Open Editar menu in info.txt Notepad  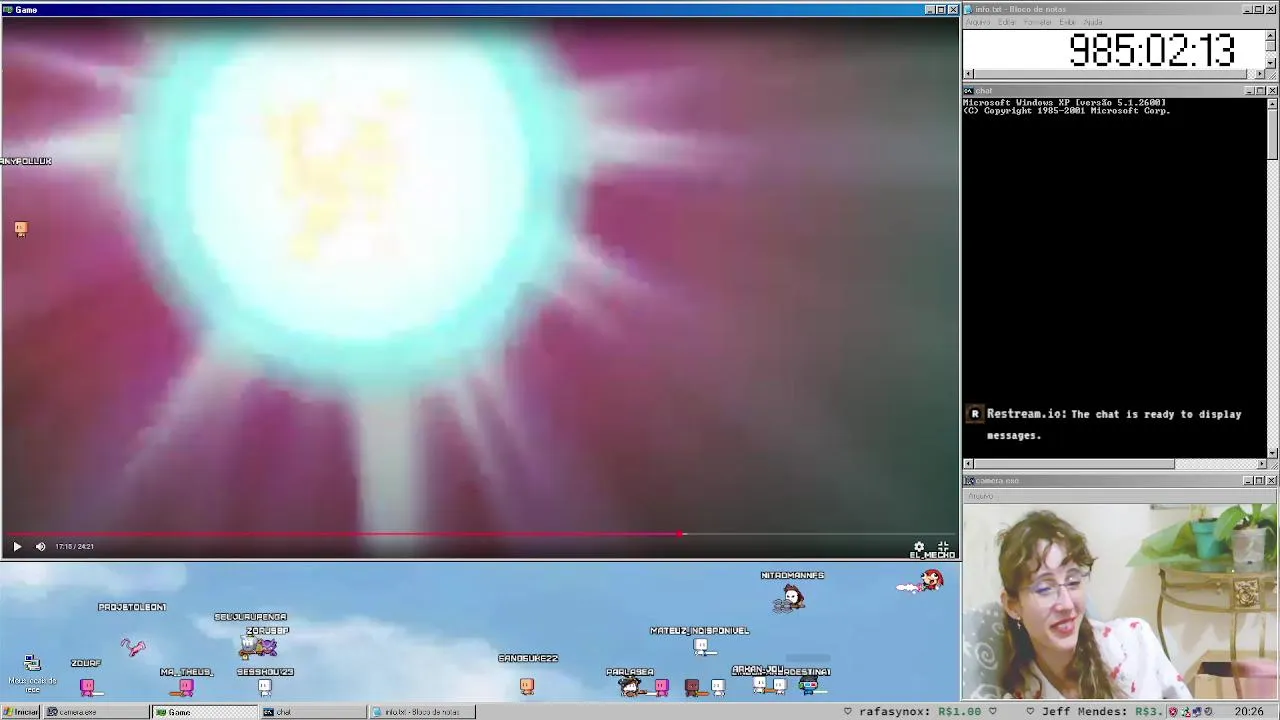pos(1007,22)
